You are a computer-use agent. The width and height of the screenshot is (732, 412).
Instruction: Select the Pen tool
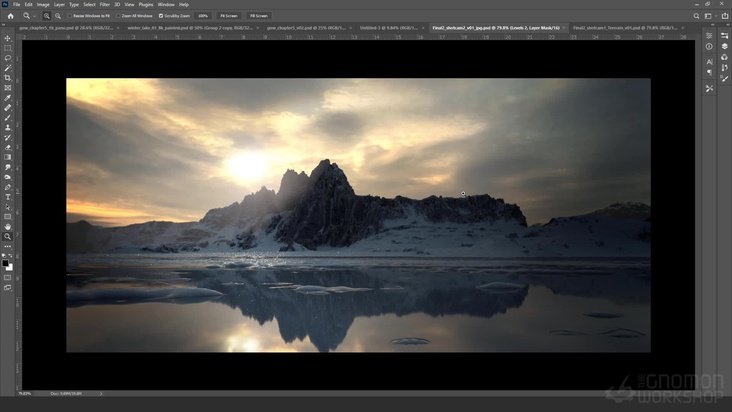pos(7,187)
